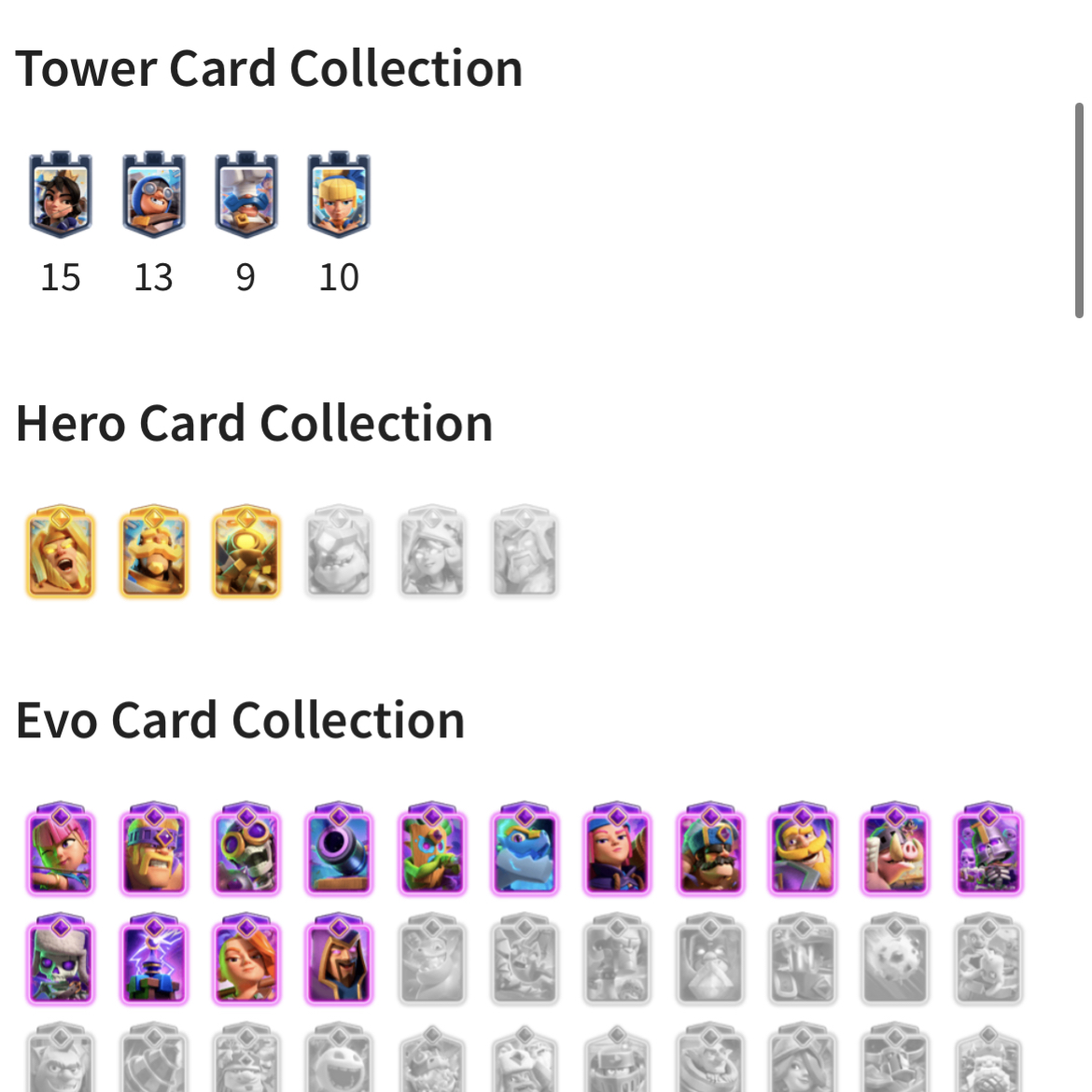Open the Evo Royal Hogs pig card
1092x1092 pixels.
pyautogui.click(x=895, y=847)
